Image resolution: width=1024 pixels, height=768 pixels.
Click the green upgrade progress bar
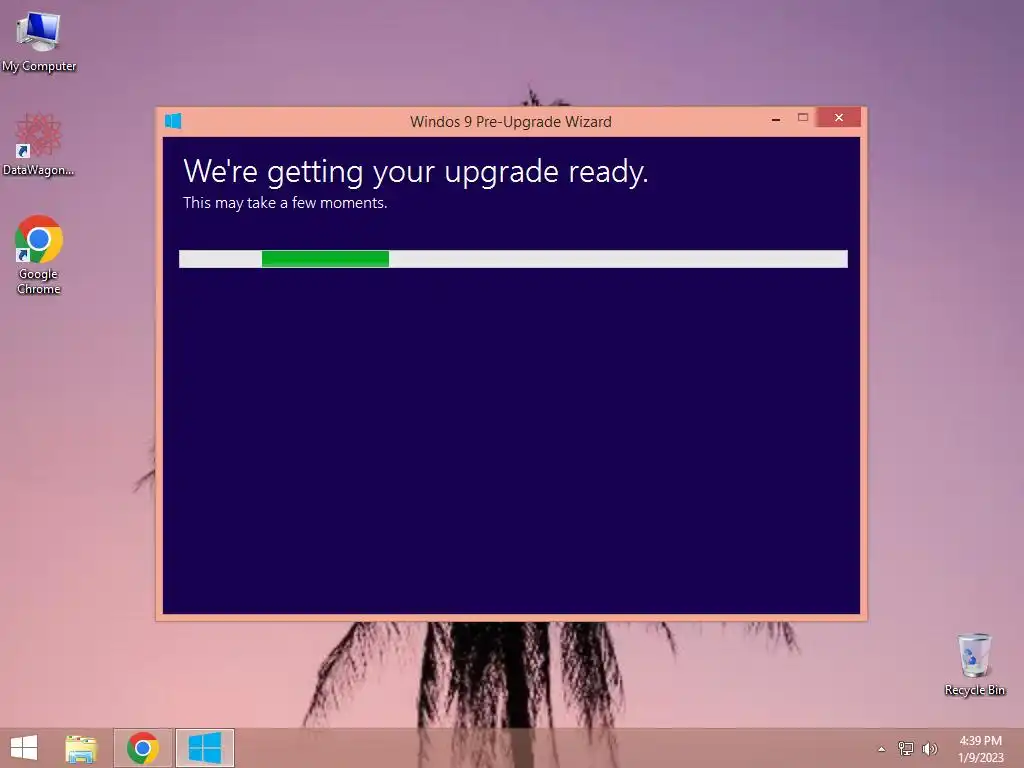(x=513, y=259)
